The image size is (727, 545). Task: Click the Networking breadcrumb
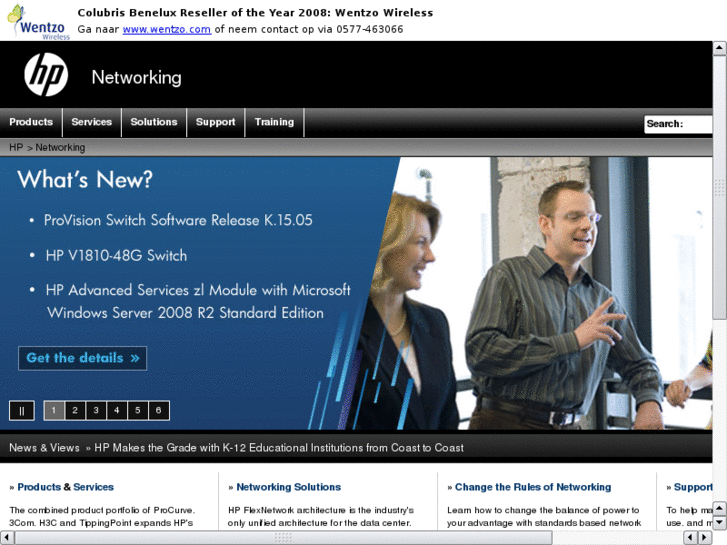(x=60, y=147)
